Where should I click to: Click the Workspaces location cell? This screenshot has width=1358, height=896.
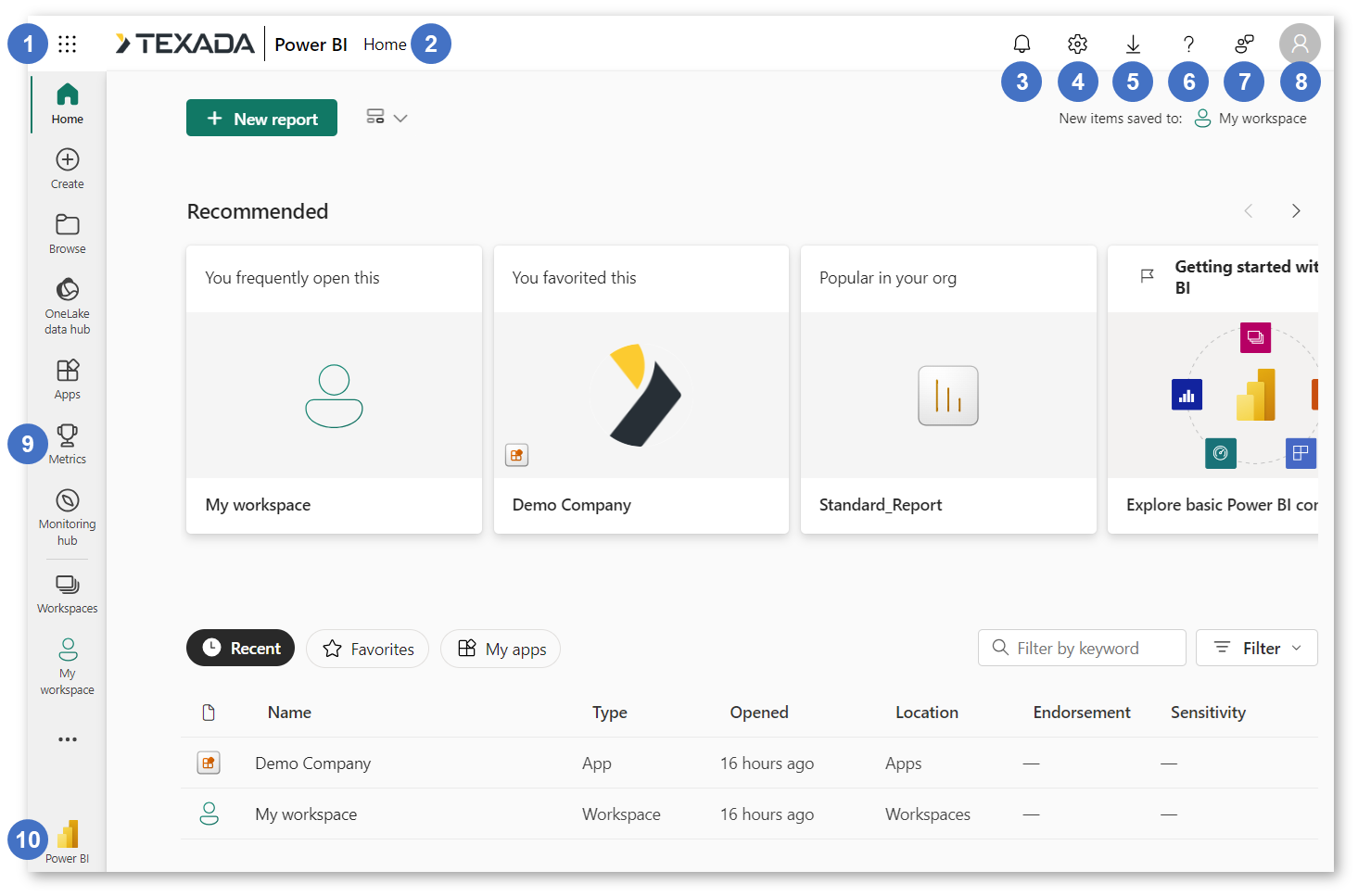coord(928,814)
